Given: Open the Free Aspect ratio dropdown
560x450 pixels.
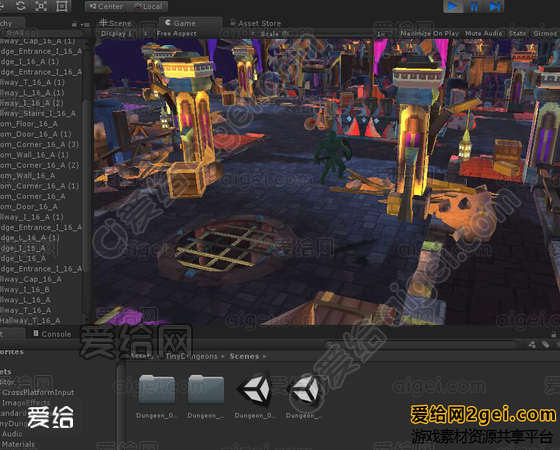Looking at the screenshot, I should point(177,34).
